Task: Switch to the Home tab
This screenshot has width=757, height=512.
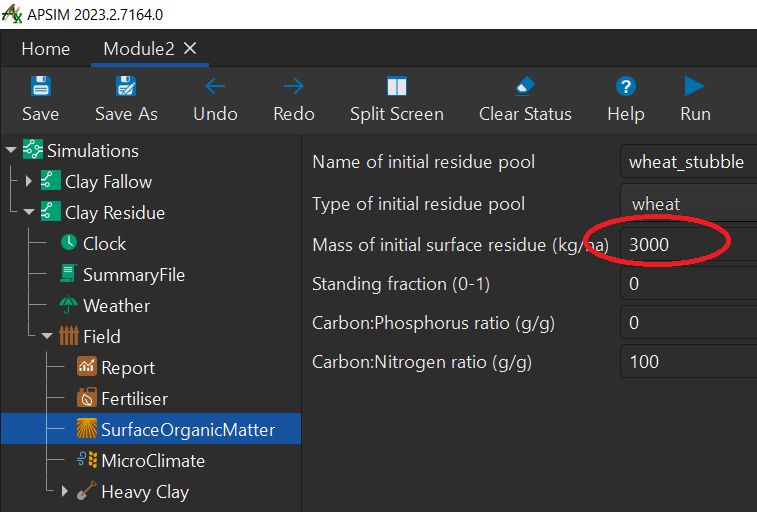Action: (46, 49)
